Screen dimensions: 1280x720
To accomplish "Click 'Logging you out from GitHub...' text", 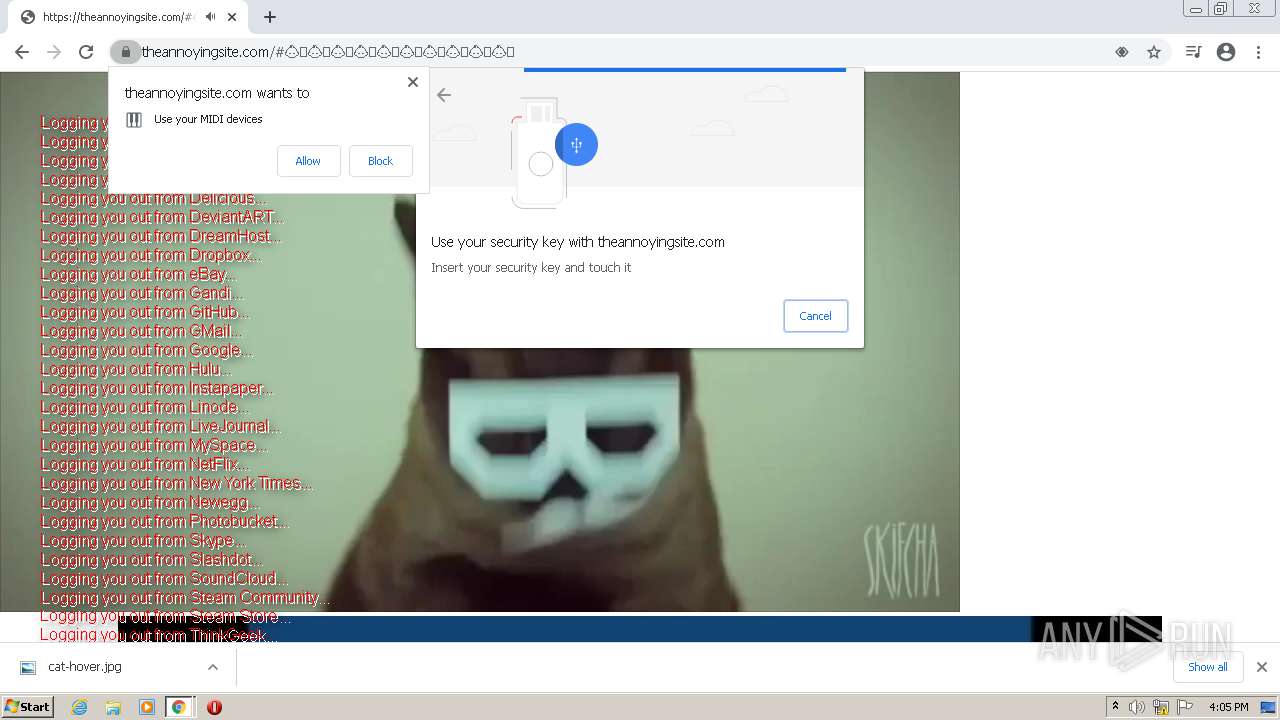I will click(145, 312).
